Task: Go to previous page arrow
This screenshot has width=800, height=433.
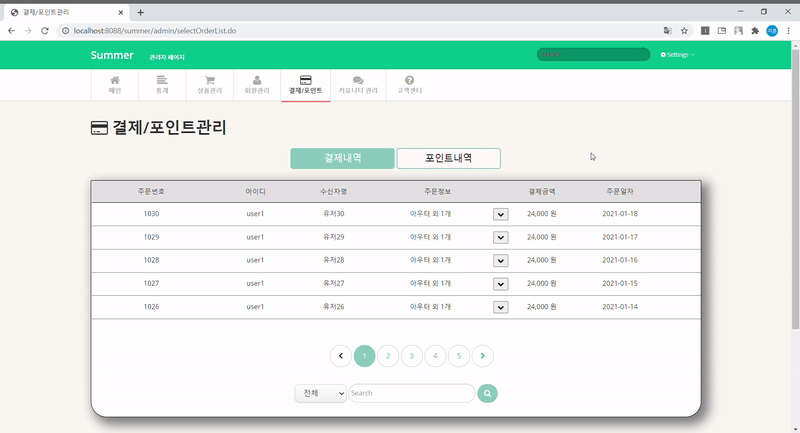Action: [x=340, y=356]
